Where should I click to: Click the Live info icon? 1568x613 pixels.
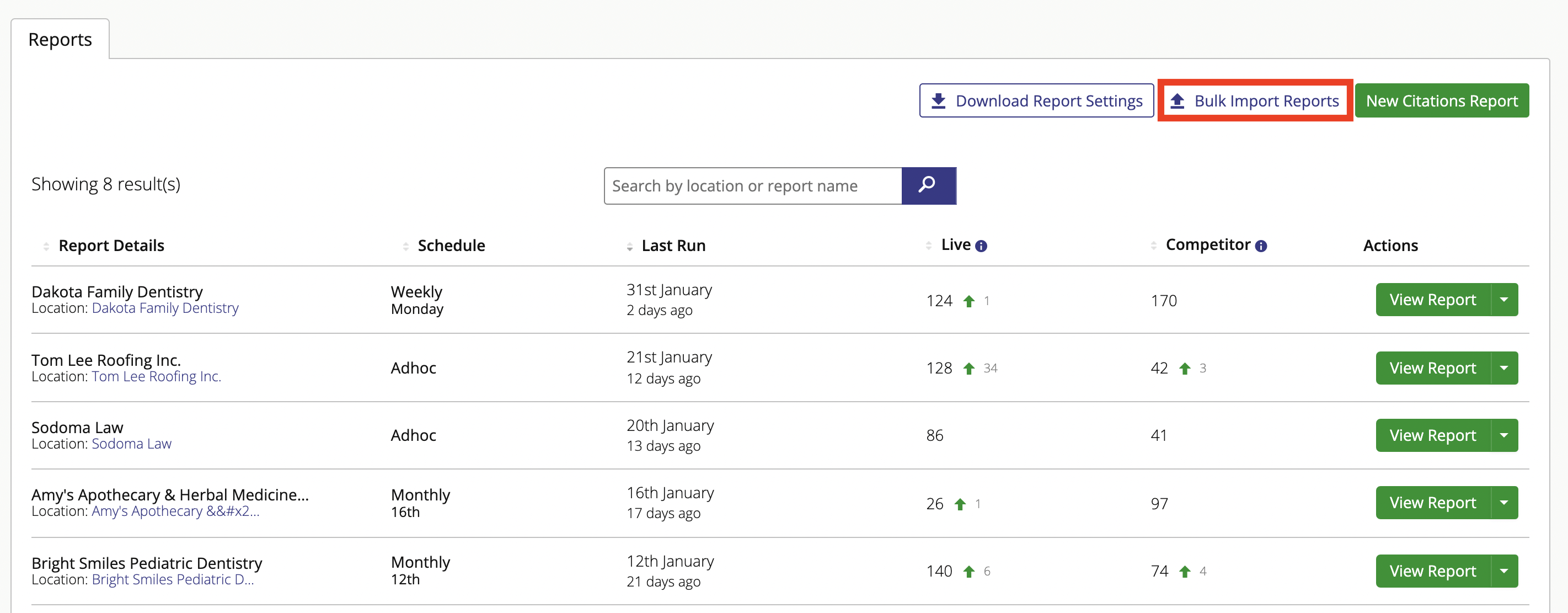pyautogui.click(x=981, y=246)
